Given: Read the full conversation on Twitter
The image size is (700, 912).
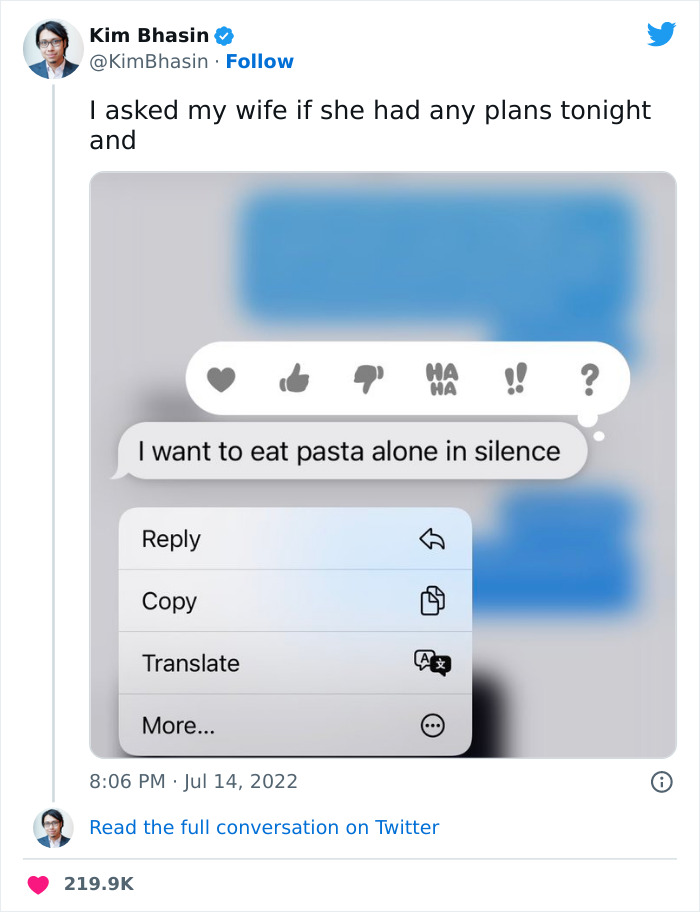Looking at the screenshot, I should click(x=264, y=827).
